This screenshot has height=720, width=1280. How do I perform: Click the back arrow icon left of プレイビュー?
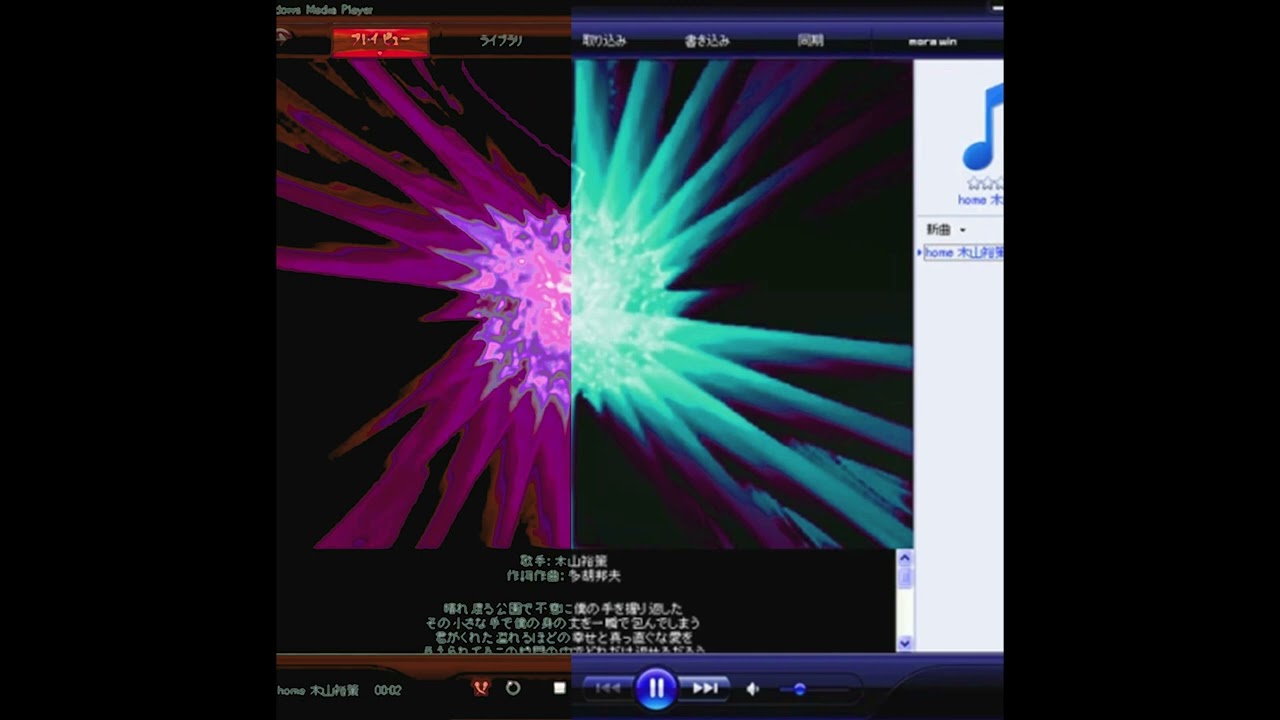pyautogui.click(x=285, y=38)
